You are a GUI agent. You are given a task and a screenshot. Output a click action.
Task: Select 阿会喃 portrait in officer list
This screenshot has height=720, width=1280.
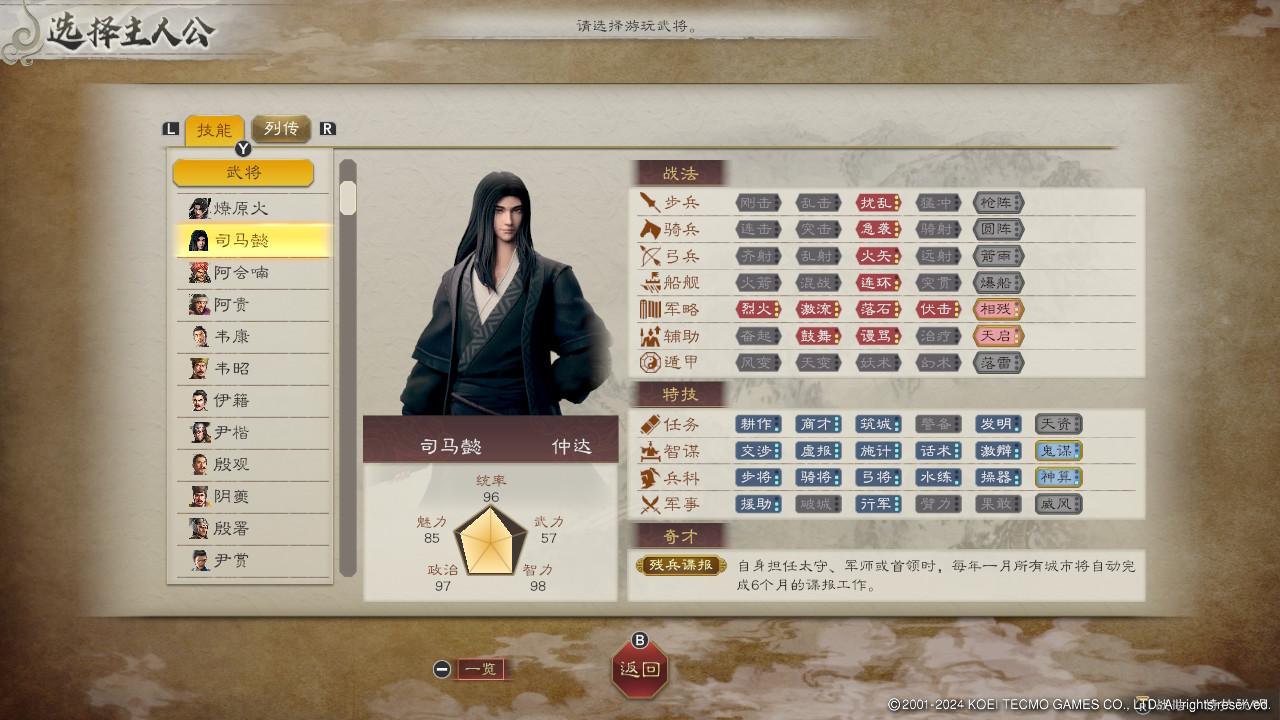(x=199, y=272)
